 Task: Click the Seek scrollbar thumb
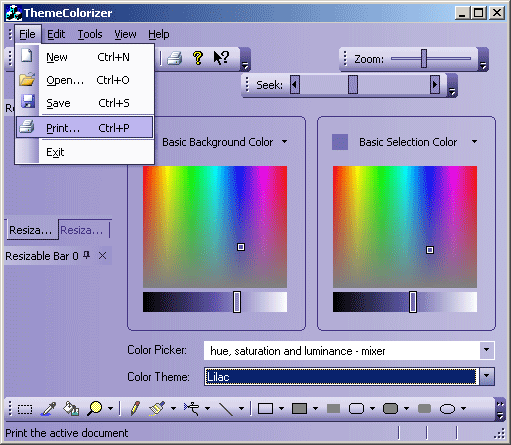[353, 85]
